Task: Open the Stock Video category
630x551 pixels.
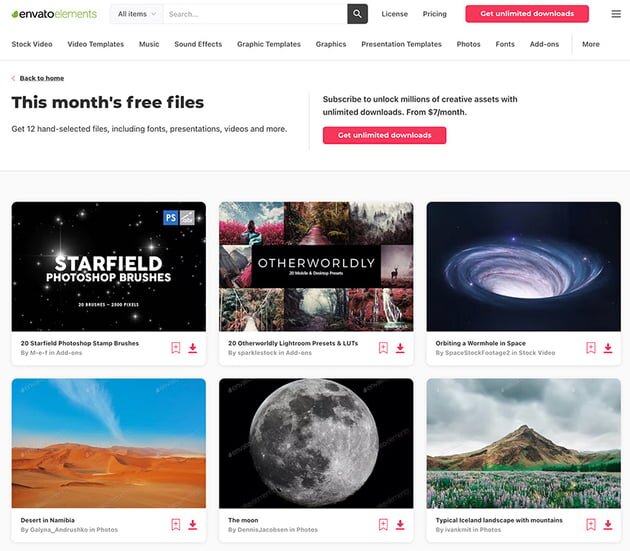Action: (32, 44)
